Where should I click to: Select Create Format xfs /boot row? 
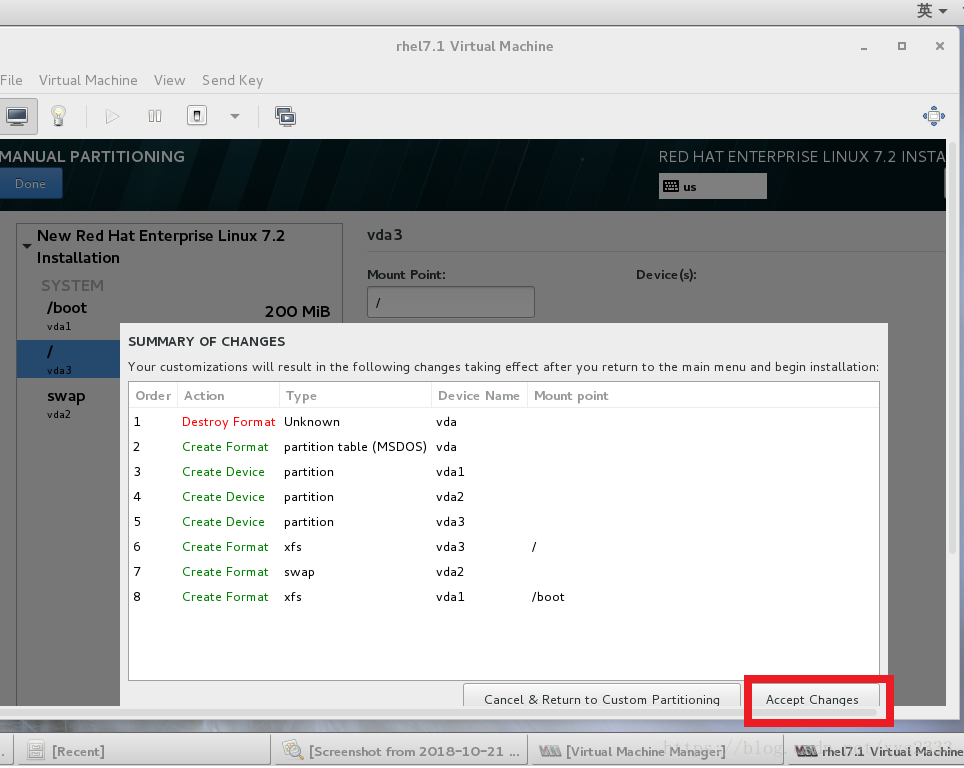pos(504,596)
